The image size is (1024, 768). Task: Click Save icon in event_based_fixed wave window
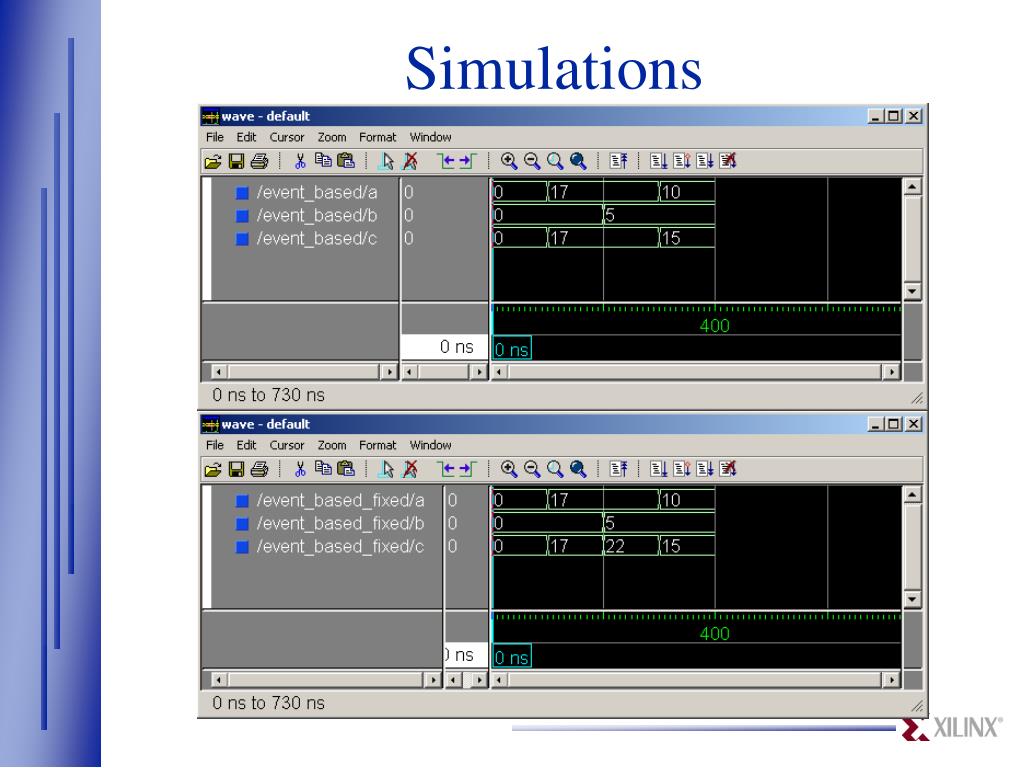[236, 469]
